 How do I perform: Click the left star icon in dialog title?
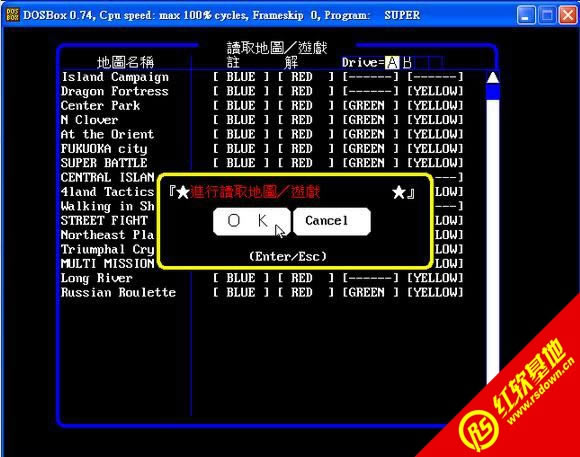click(183, 192)
